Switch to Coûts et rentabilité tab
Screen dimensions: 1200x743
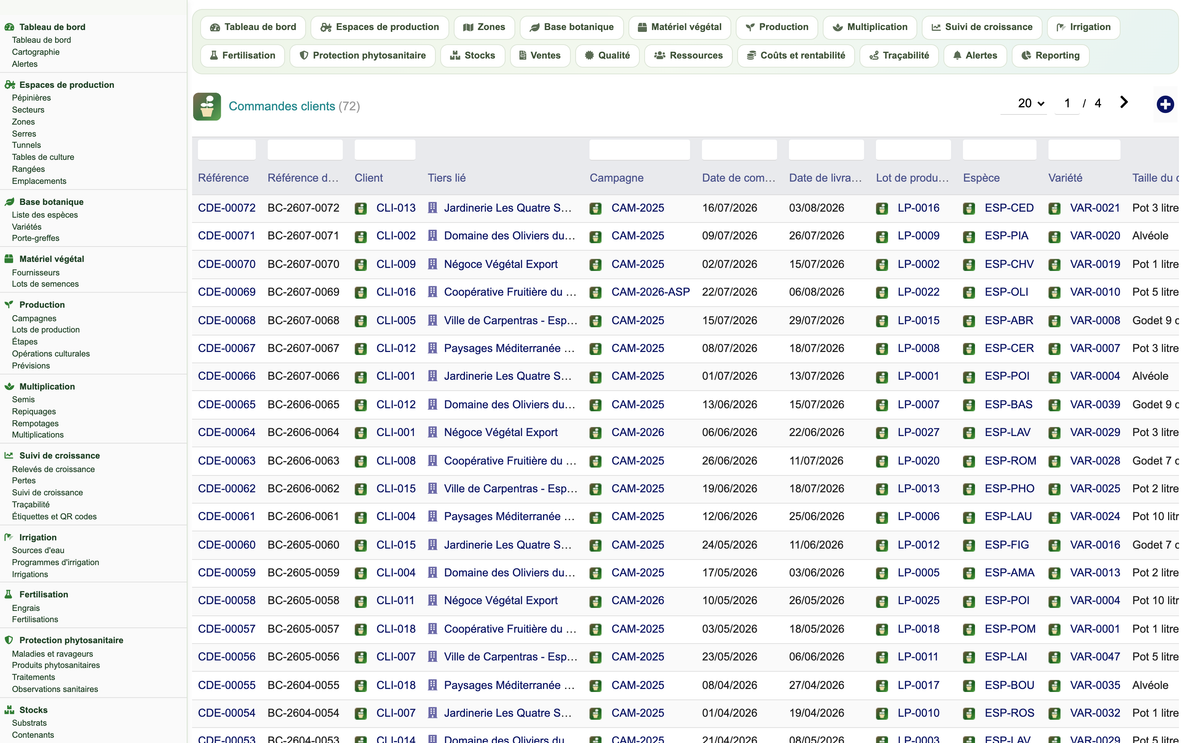coord(796,55)
